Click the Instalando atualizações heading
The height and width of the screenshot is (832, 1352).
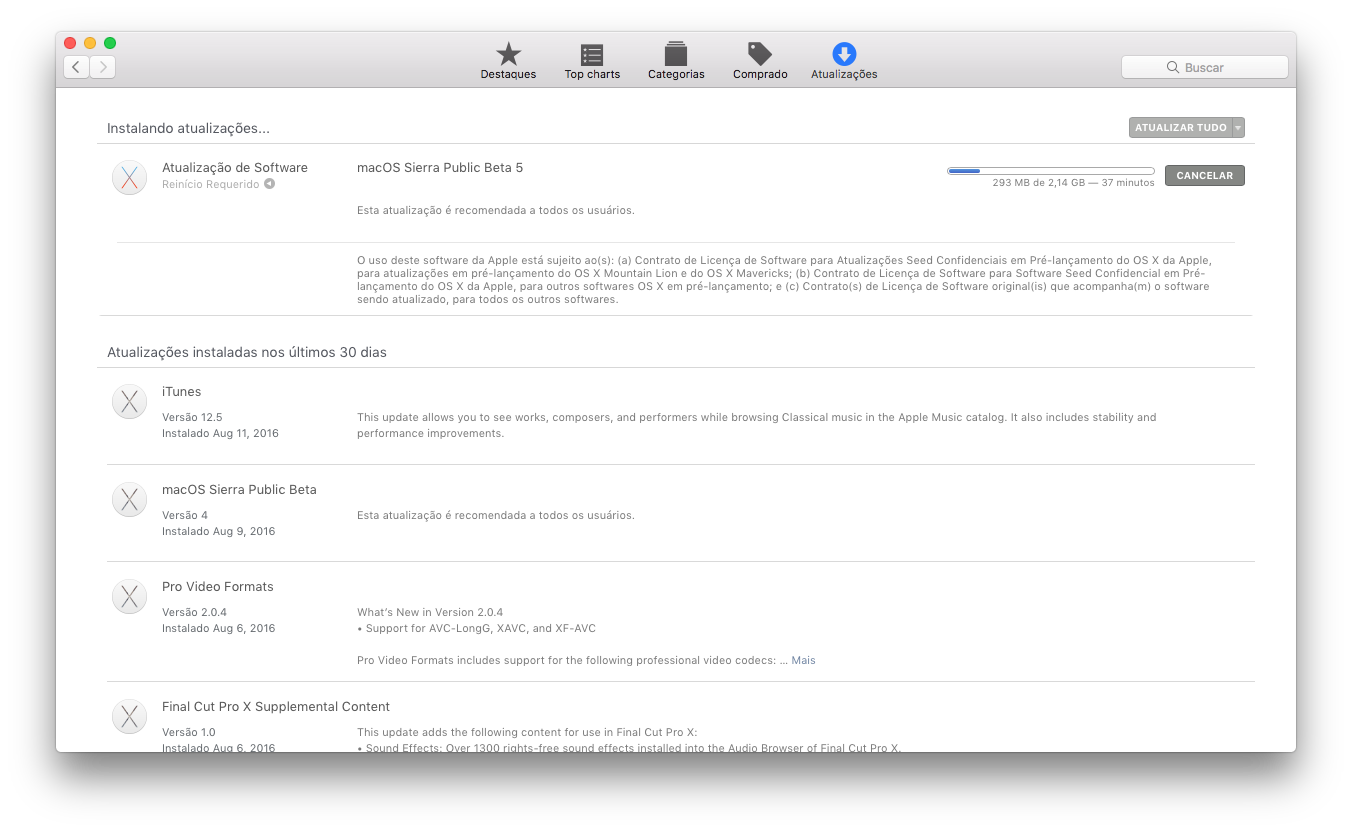pyautogui.click(x=188, y=128)
